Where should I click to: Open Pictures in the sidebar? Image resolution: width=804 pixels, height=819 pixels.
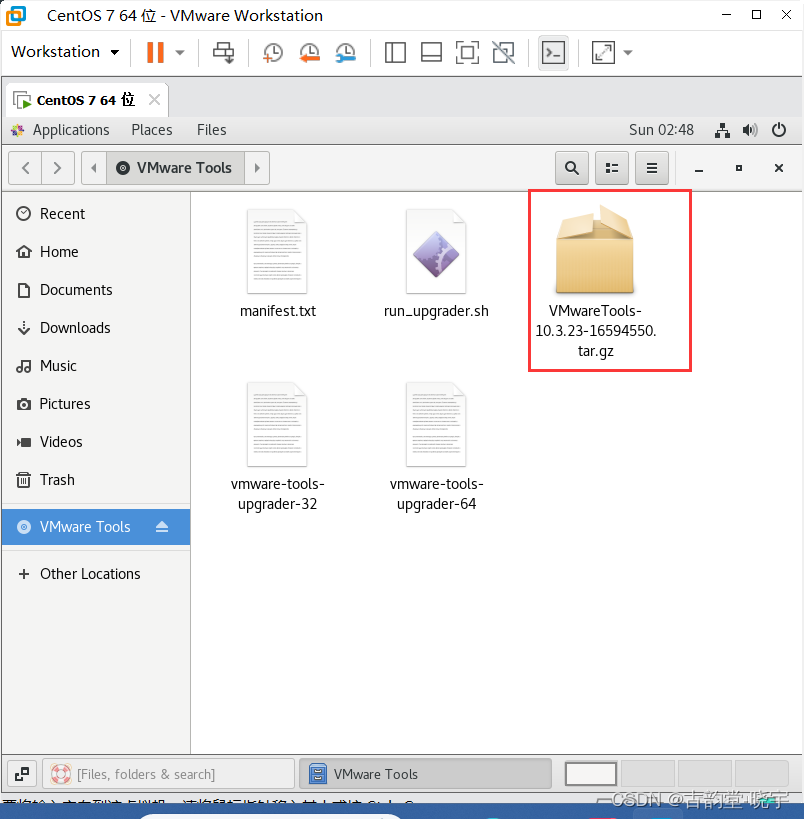click(x=96, y=404)
